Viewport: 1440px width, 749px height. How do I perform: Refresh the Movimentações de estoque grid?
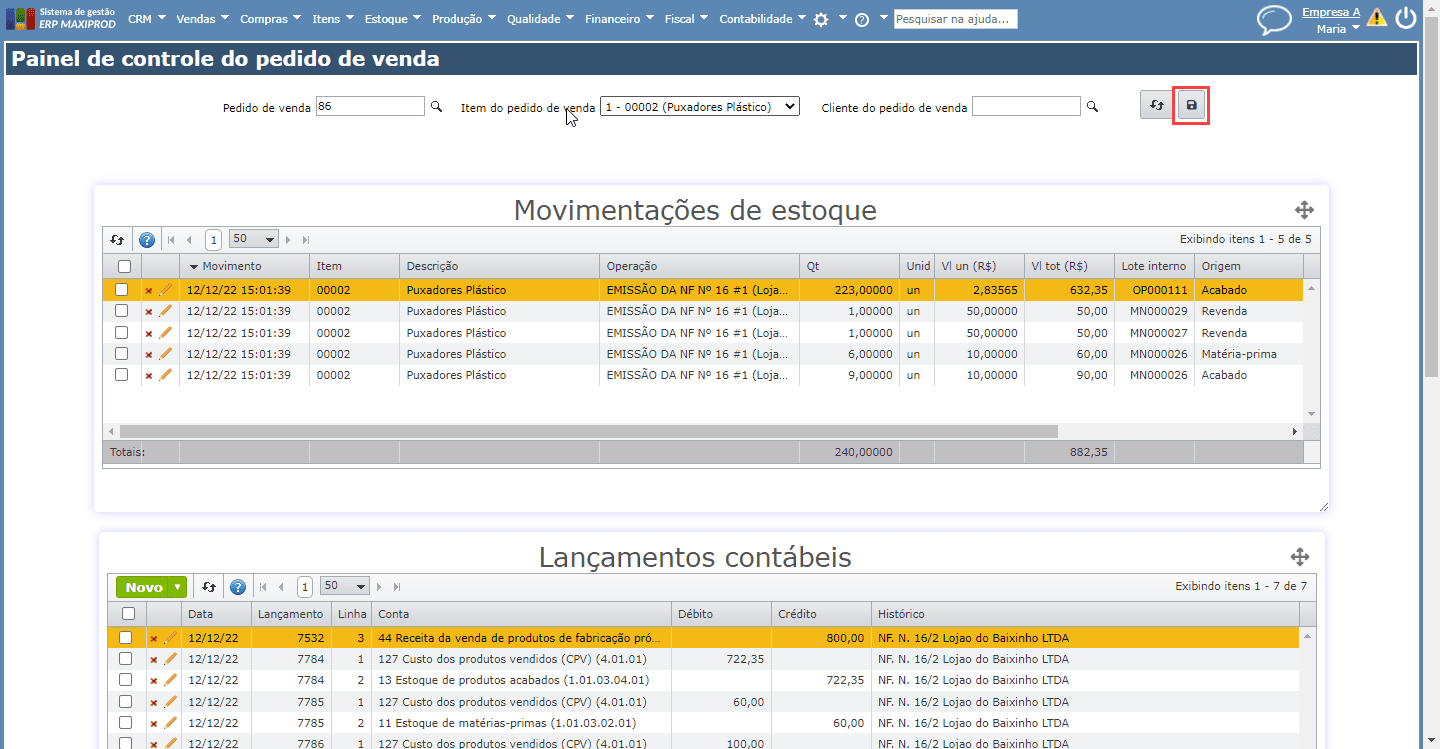tap(117, 239)
